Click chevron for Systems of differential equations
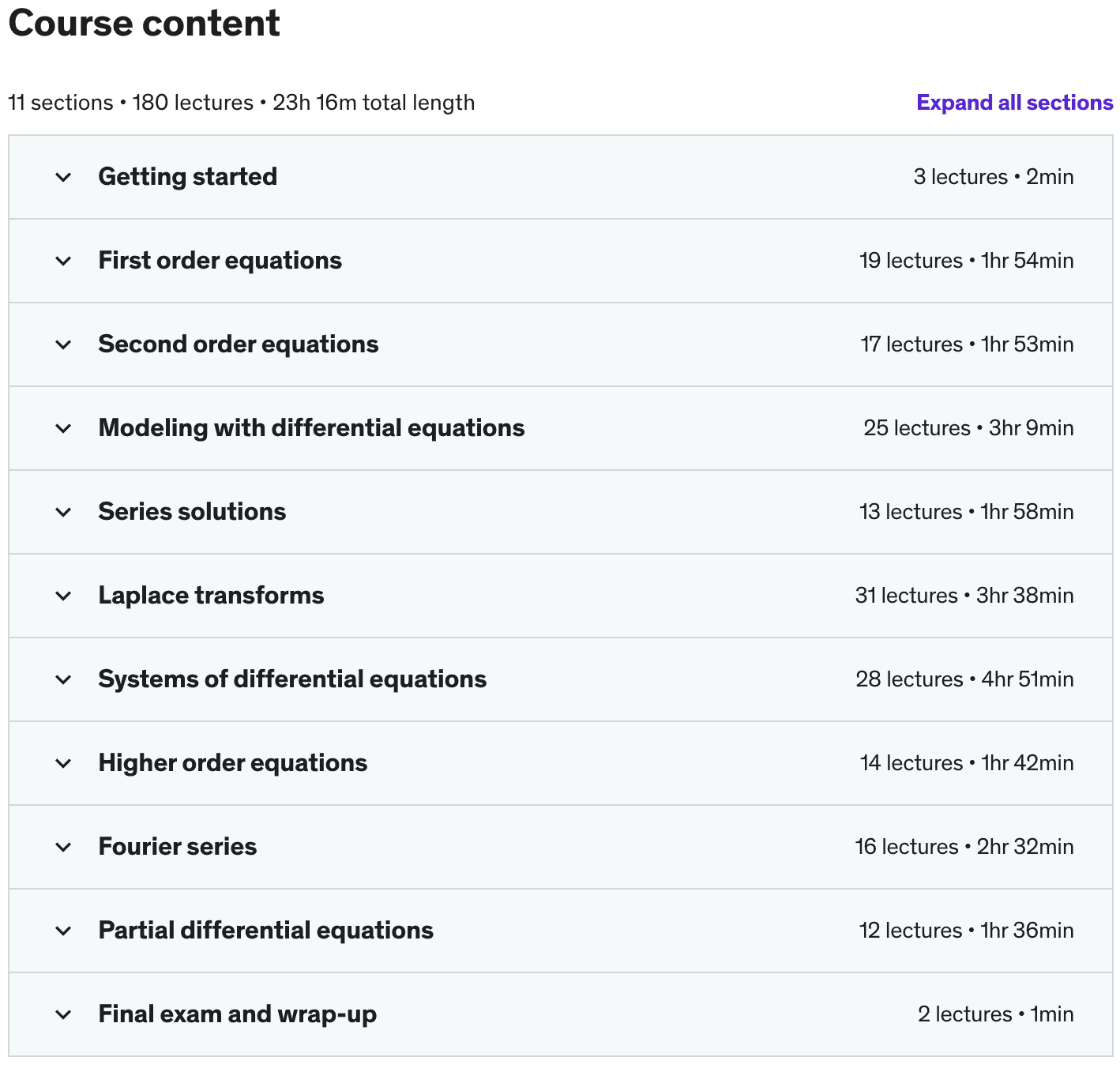Screen dimensions: 1120x1072 tap(63, 679)
